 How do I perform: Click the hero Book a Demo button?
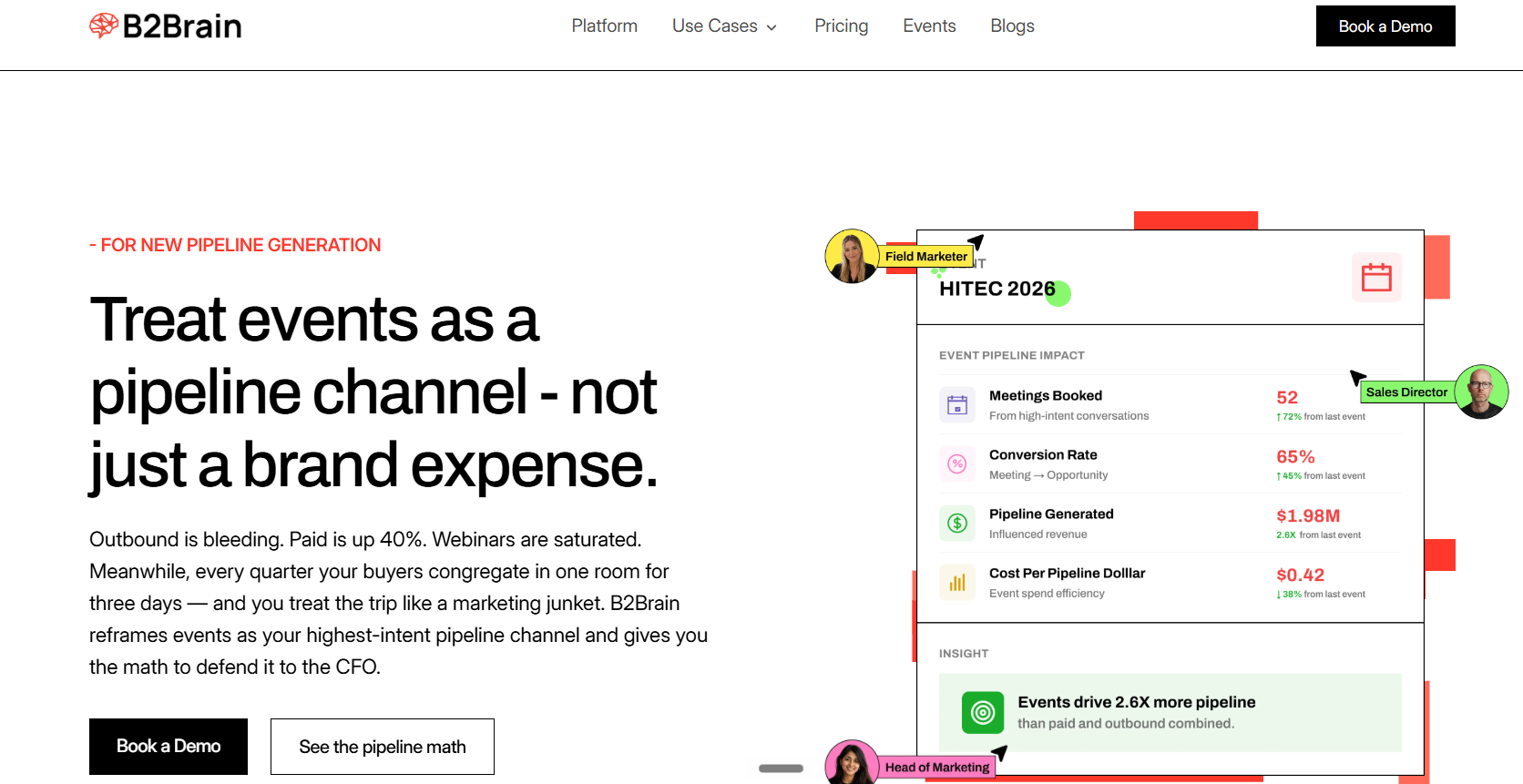169,747
